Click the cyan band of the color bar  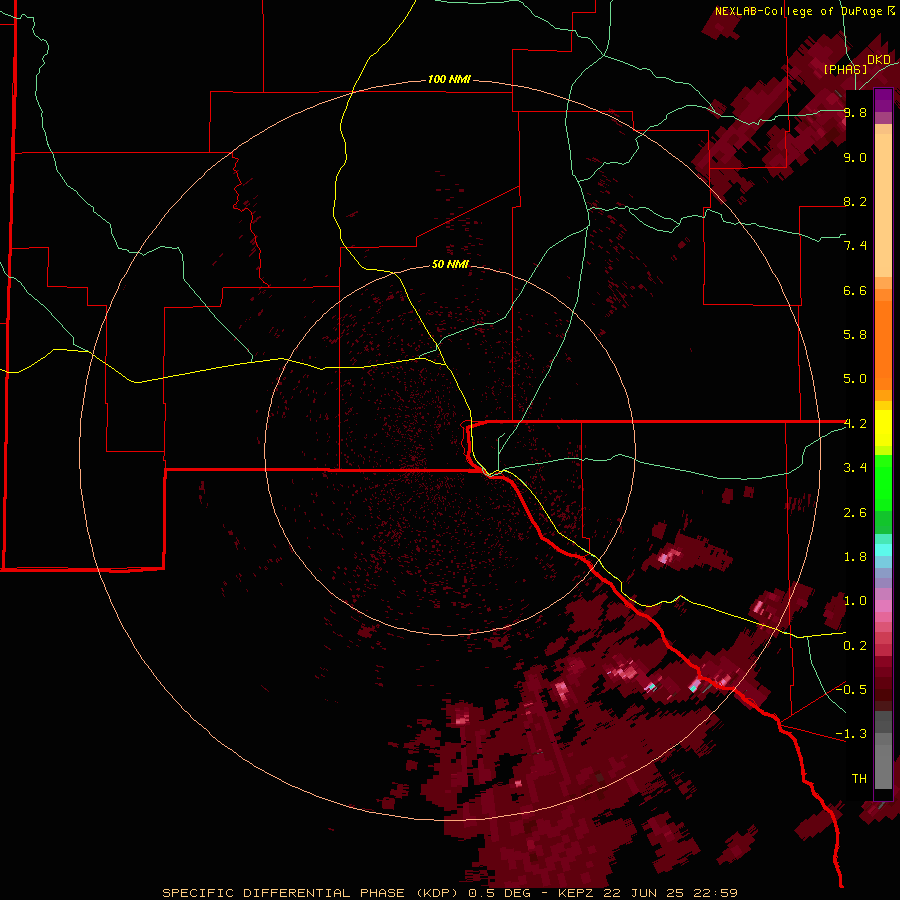(883, 550)
